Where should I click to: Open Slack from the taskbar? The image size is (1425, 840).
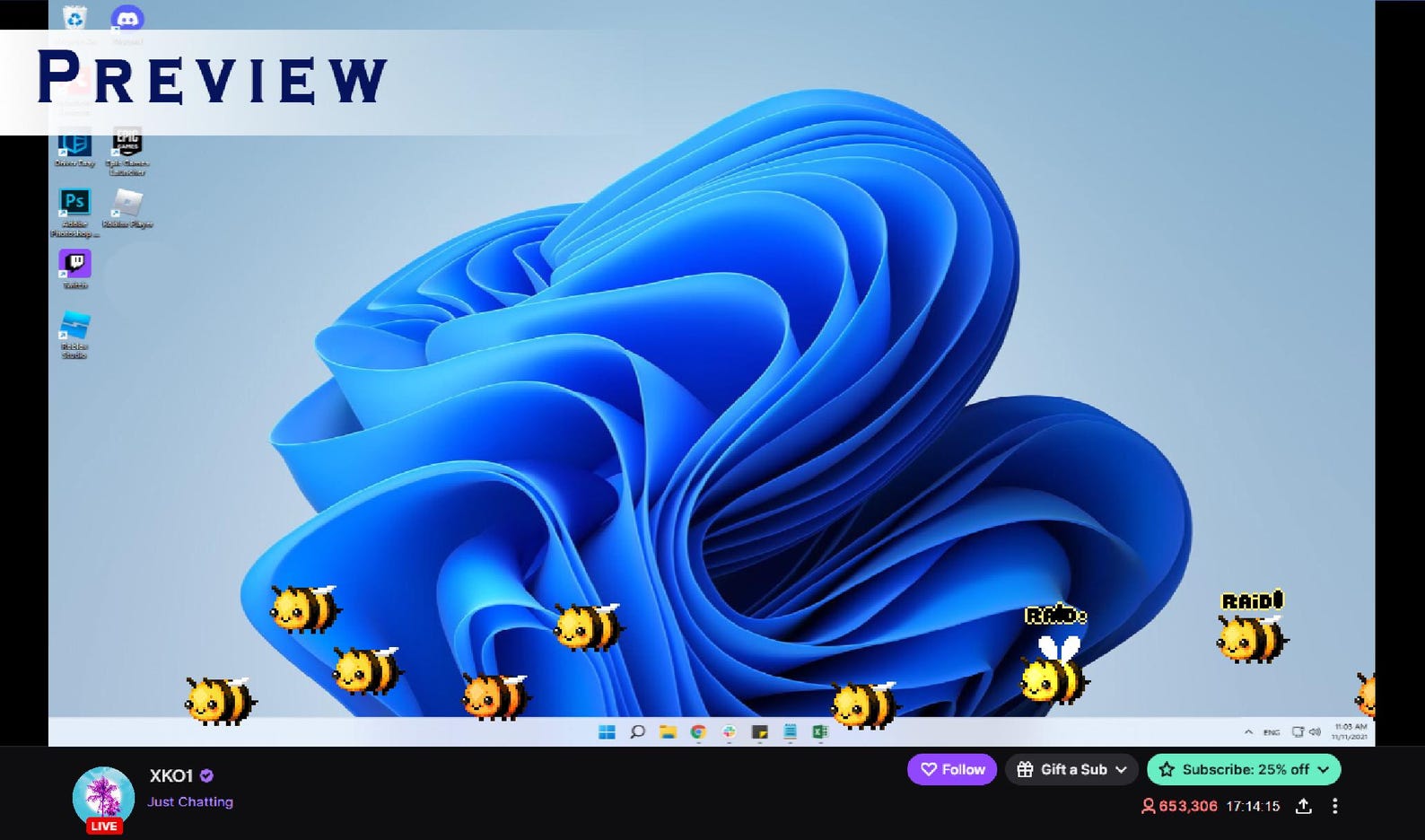729,732
